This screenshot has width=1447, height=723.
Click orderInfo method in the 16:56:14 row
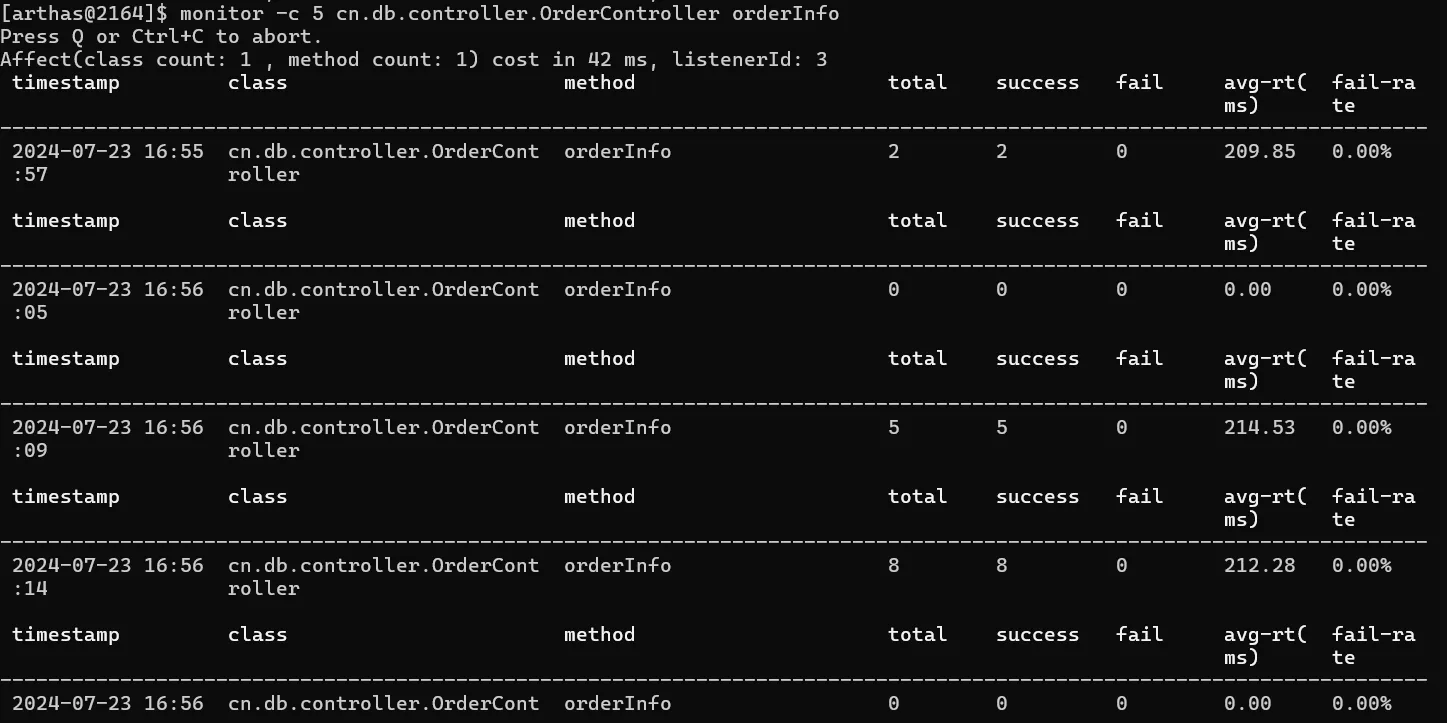point(617,565)
